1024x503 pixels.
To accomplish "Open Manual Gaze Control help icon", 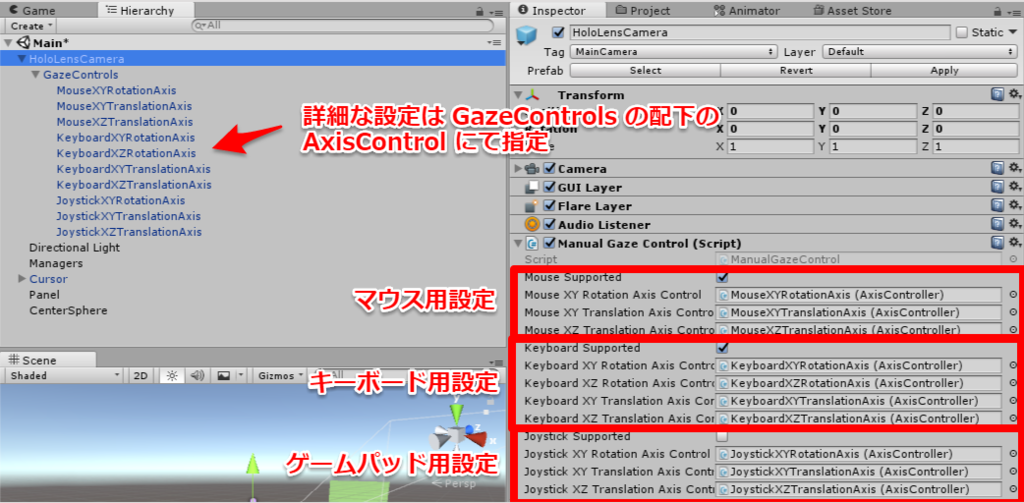I will click(x=998, y=243).
